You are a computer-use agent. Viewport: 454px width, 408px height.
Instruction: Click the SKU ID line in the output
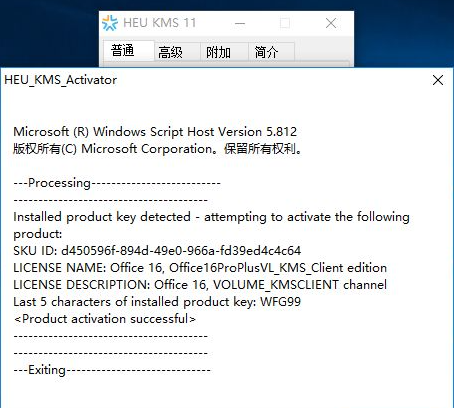[157, 250]
